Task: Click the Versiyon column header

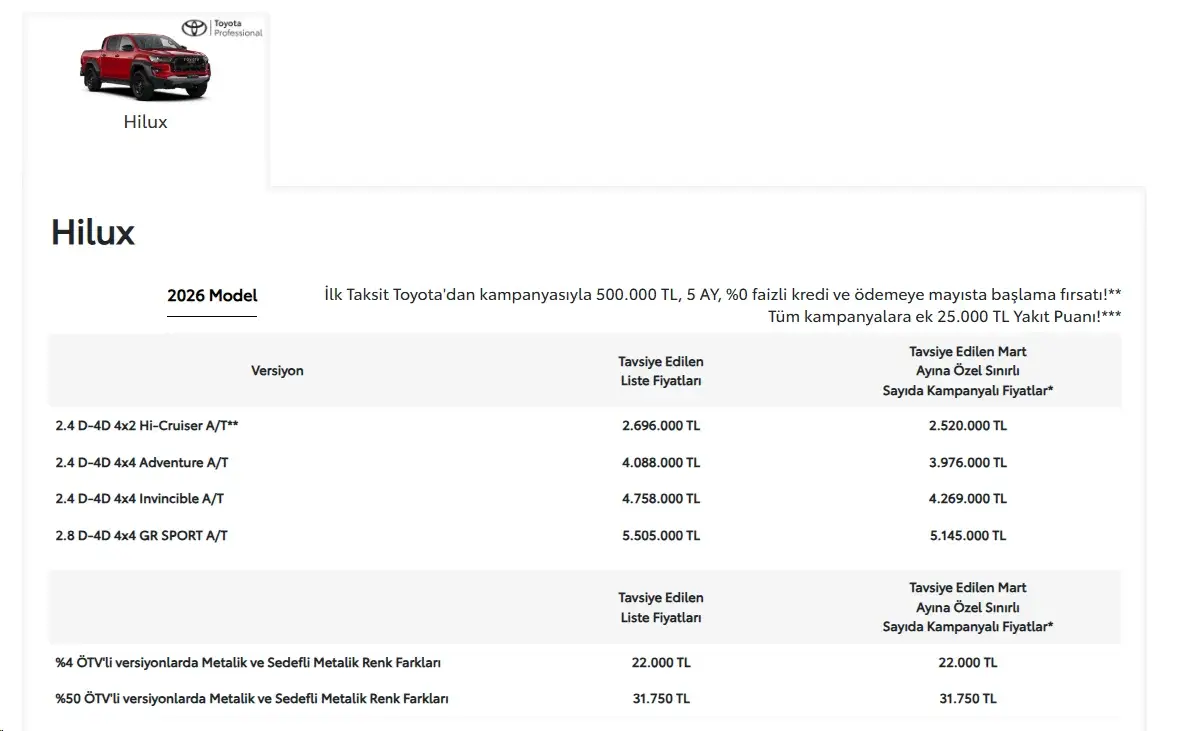Action: pos(277,370)
